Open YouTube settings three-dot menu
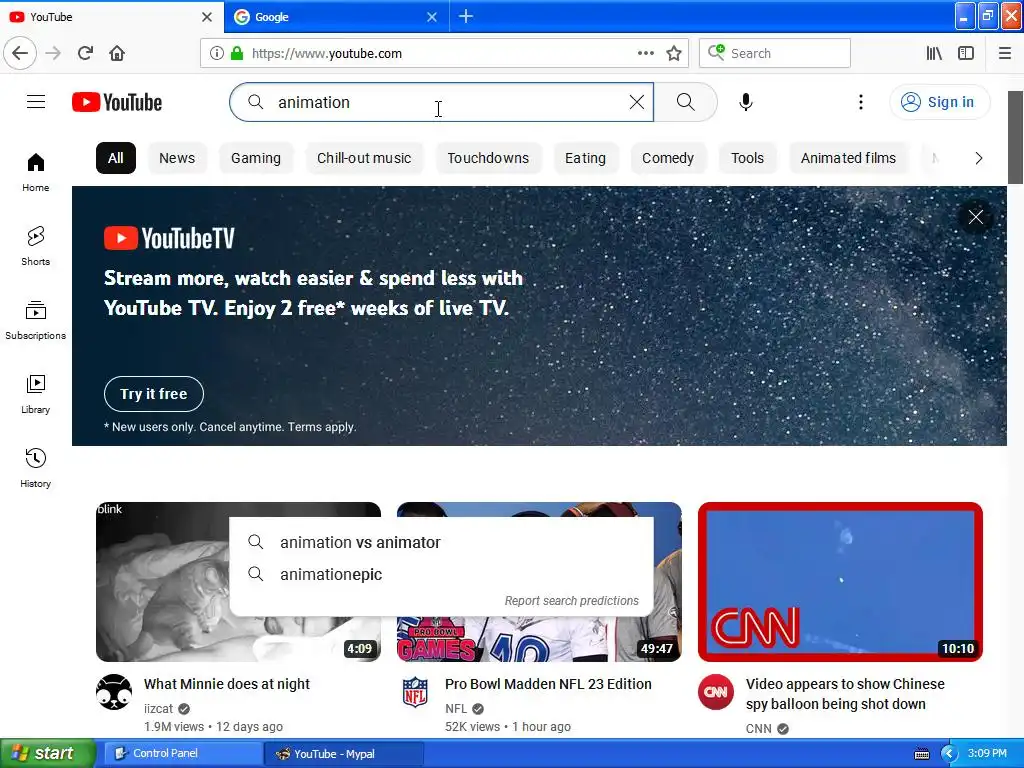This screenshot has width=1024, height=768. tap(861, 102)
